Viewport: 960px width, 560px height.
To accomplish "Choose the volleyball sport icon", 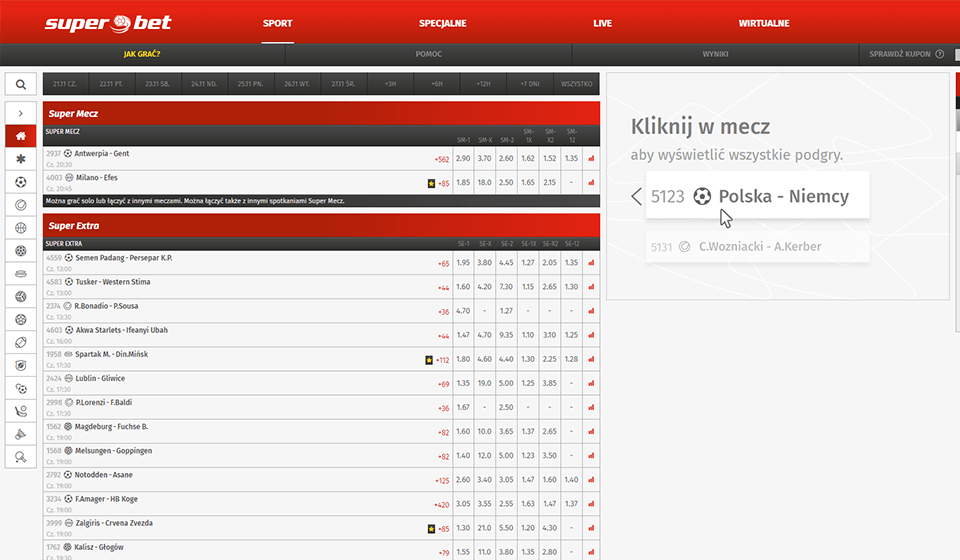I will tap(21, 297).
